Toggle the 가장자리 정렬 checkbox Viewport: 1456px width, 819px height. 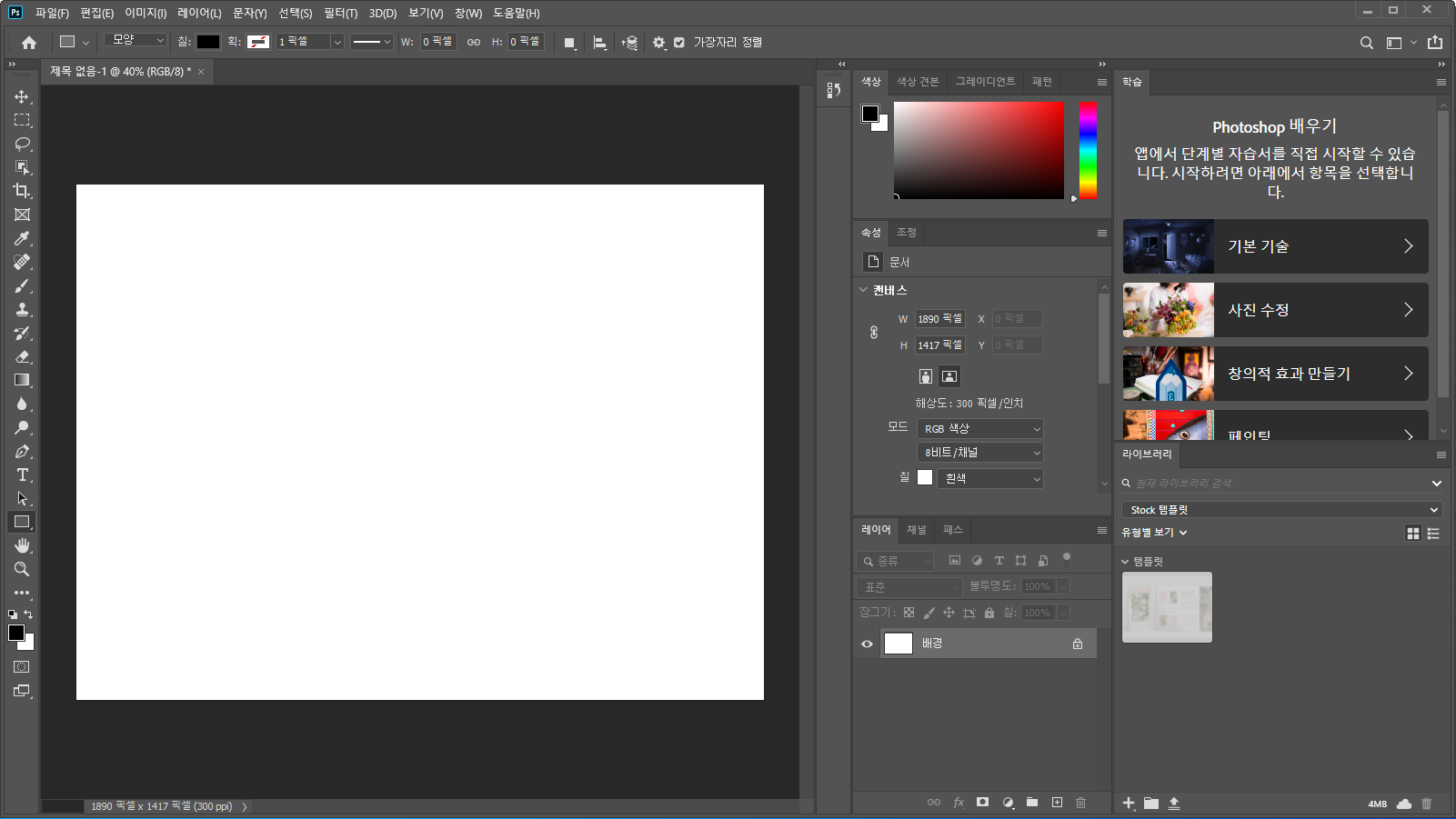[x=678, y=43]
